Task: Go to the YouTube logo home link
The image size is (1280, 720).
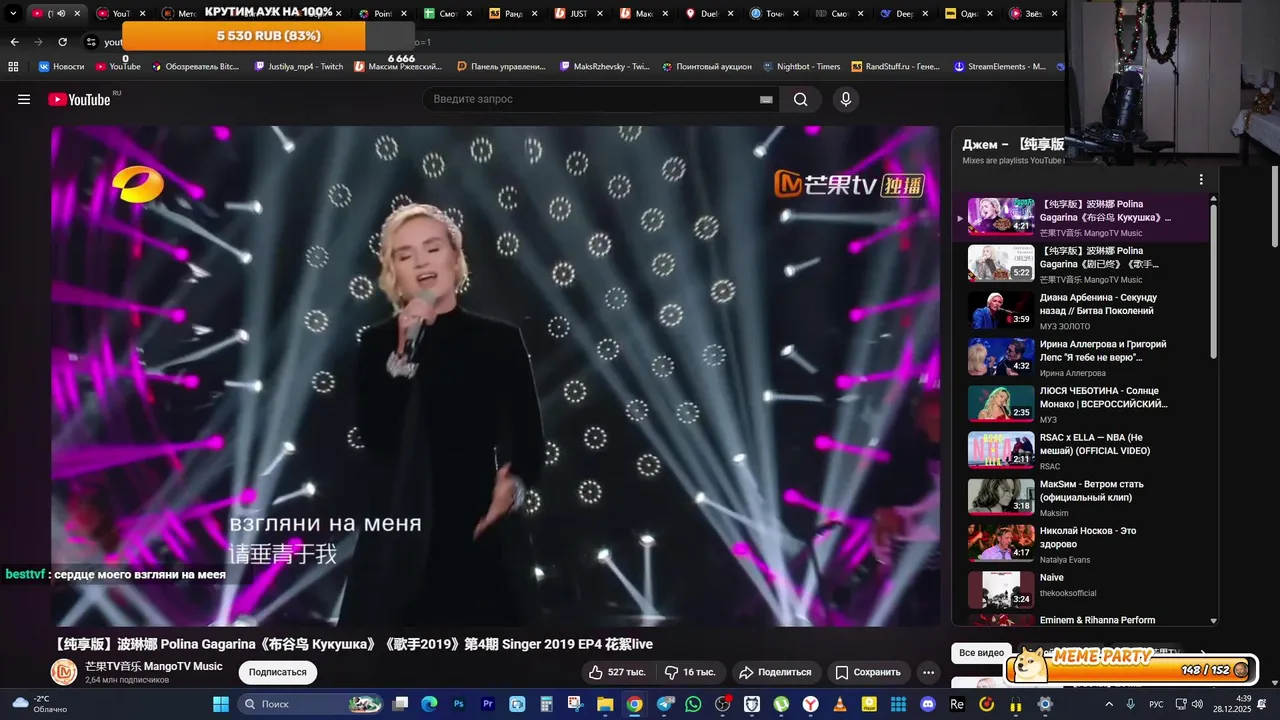Action: (x=79, y=99)
